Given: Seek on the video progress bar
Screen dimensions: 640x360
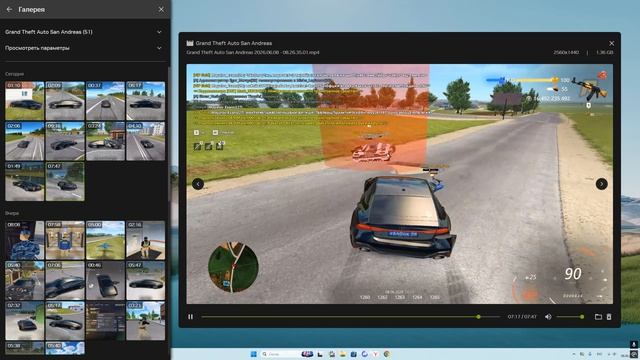Looking at the screenshot, I should click(x=351, y=317).
